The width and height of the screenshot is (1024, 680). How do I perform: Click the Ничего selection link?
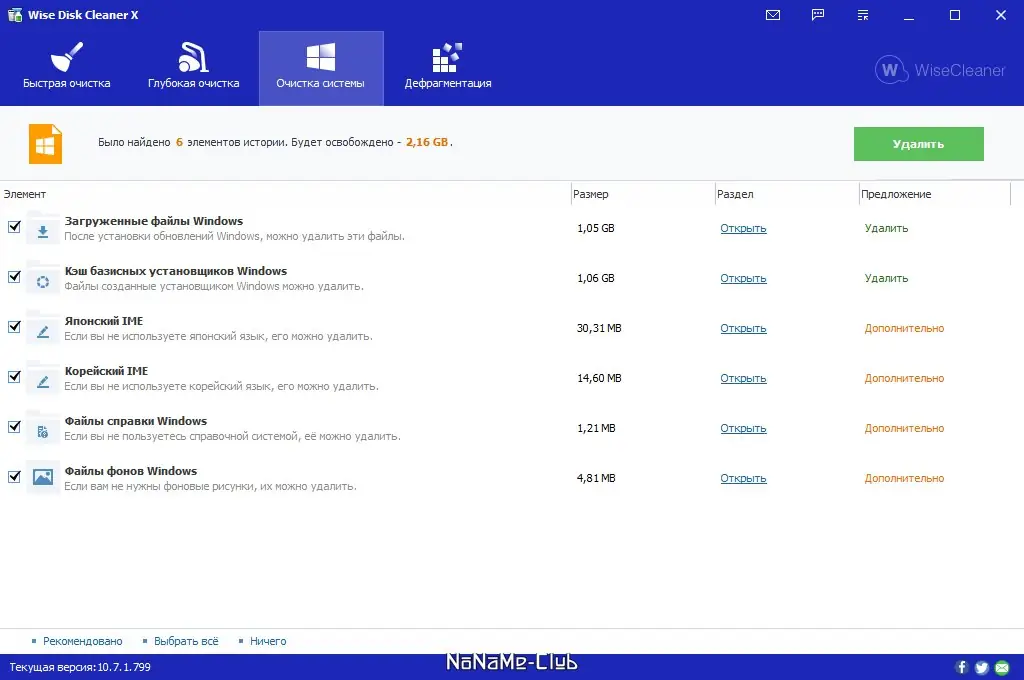268,641
